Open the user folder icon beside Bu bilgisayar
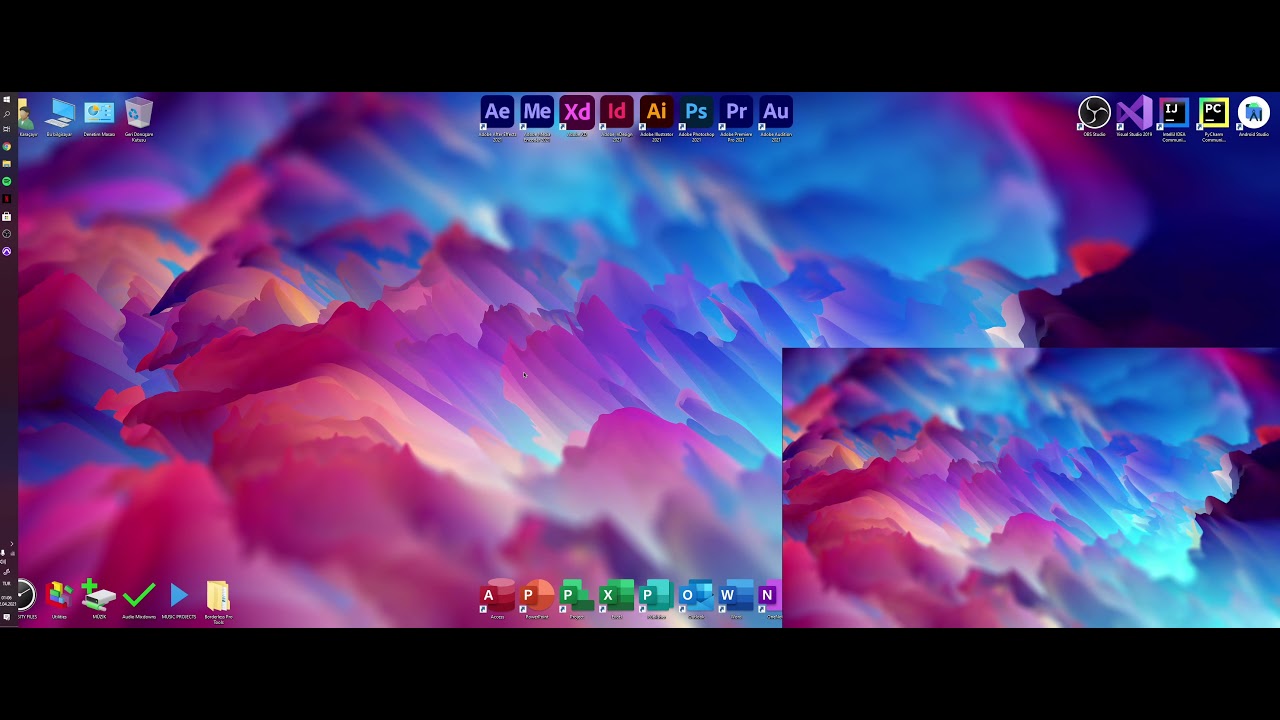This screenshot has width=1280, height=720. 27,117
